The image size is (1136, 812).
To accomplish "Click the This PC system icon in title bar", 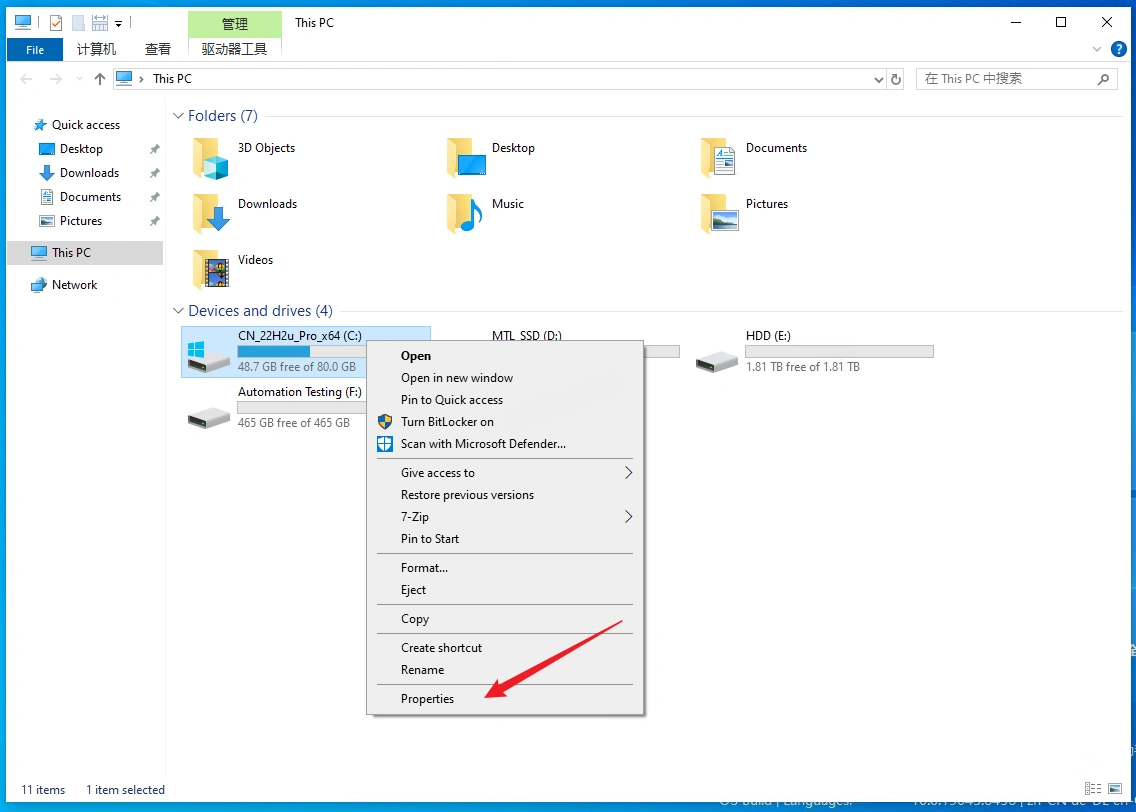I will click(x=23, y=23).
